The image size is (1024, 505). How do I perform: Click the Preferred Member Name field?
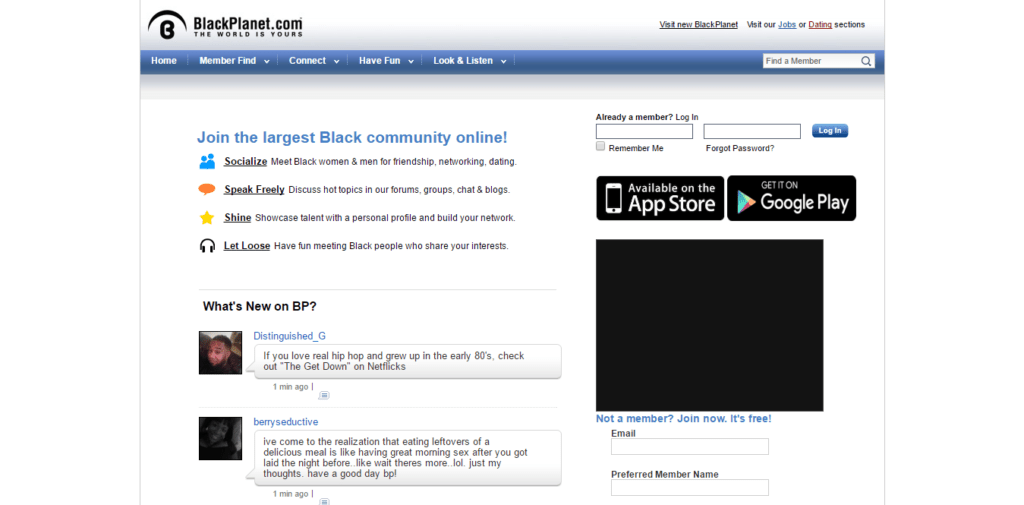tap(690, 487)
